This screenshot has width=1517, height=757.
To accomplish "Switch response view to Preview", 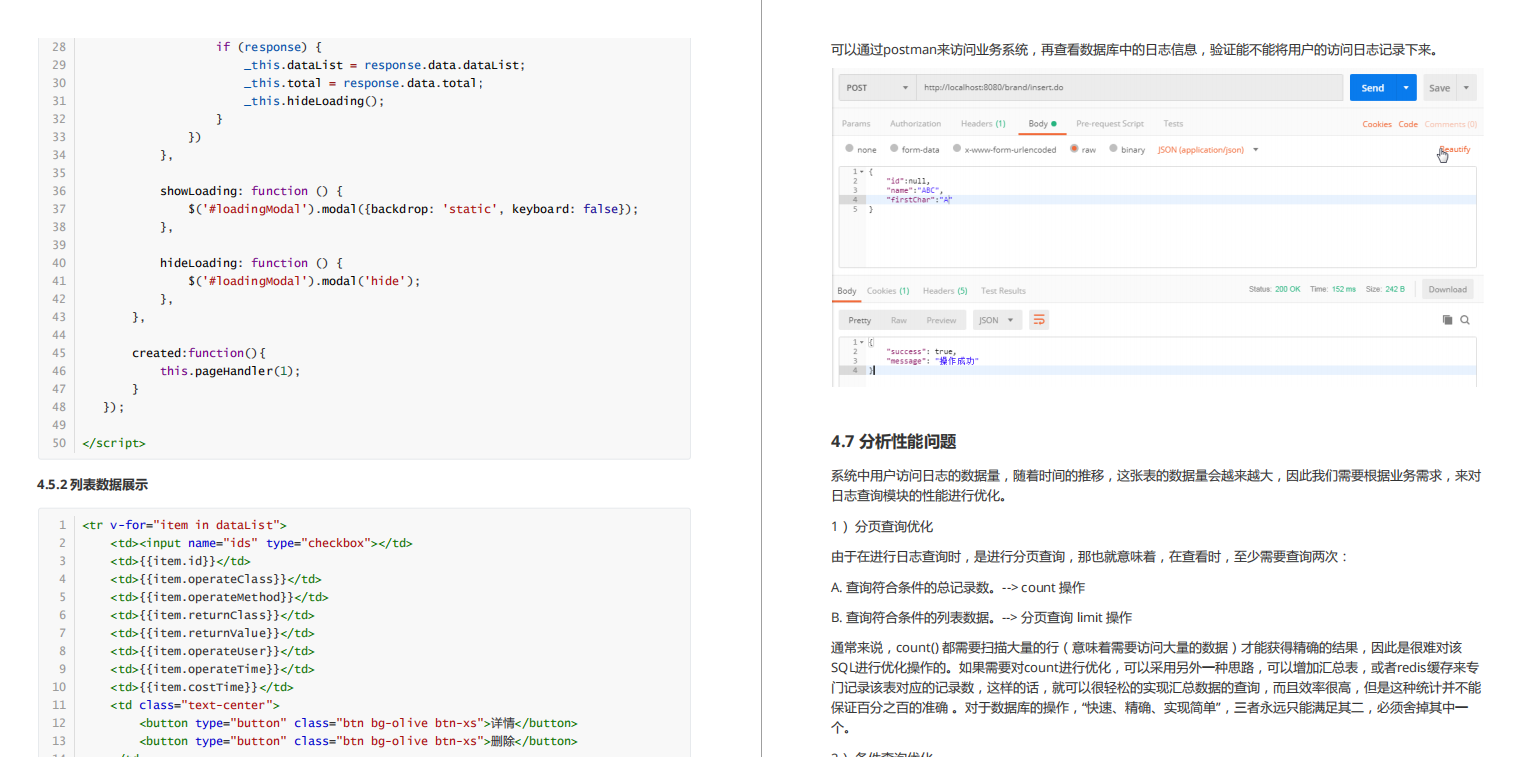I will (941, 320).
